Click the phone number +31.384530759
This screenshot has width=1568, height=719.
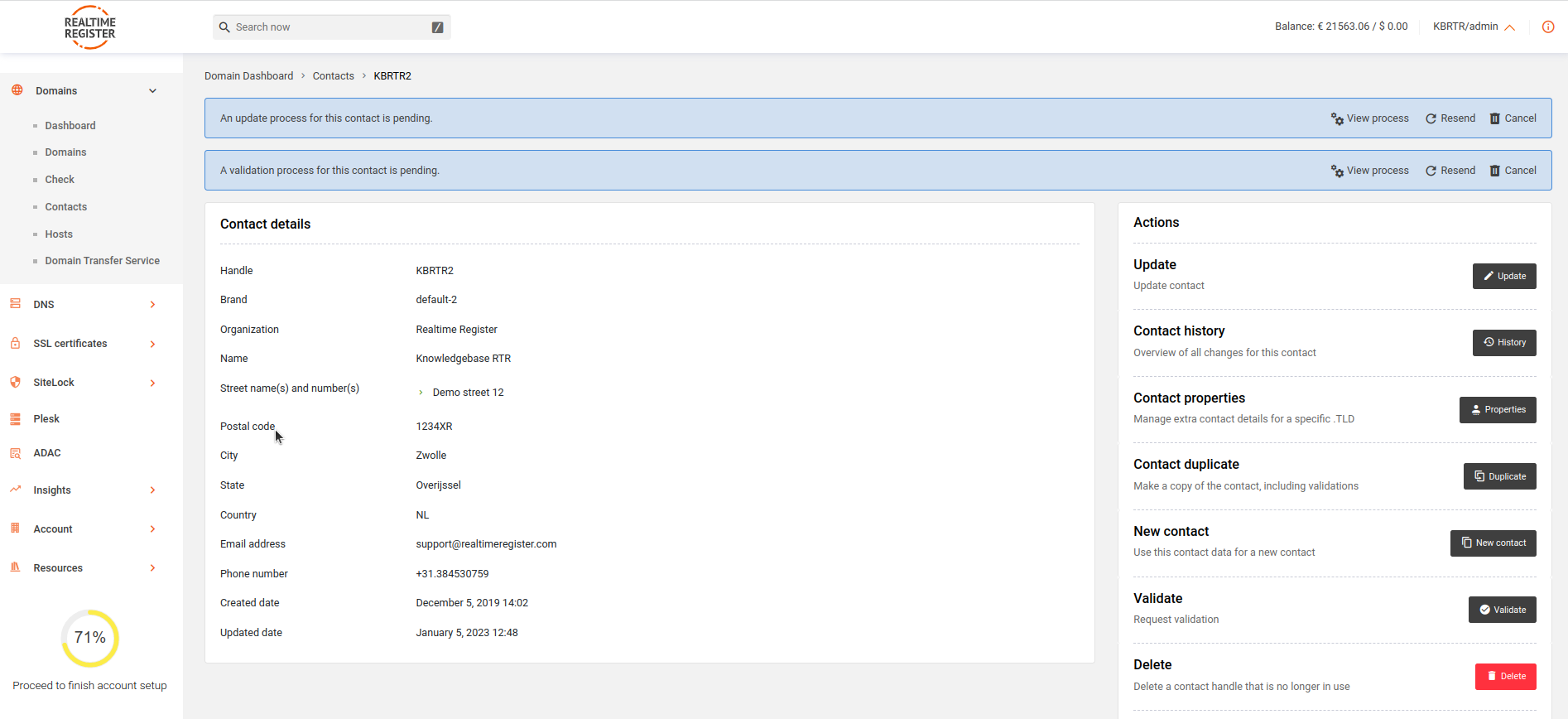[452, 574]
